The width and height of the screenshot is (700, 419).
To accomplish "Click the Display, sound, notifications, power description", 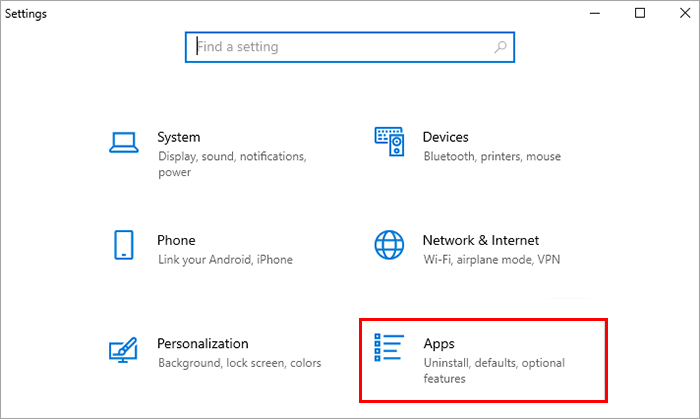I will click(232, 164).
